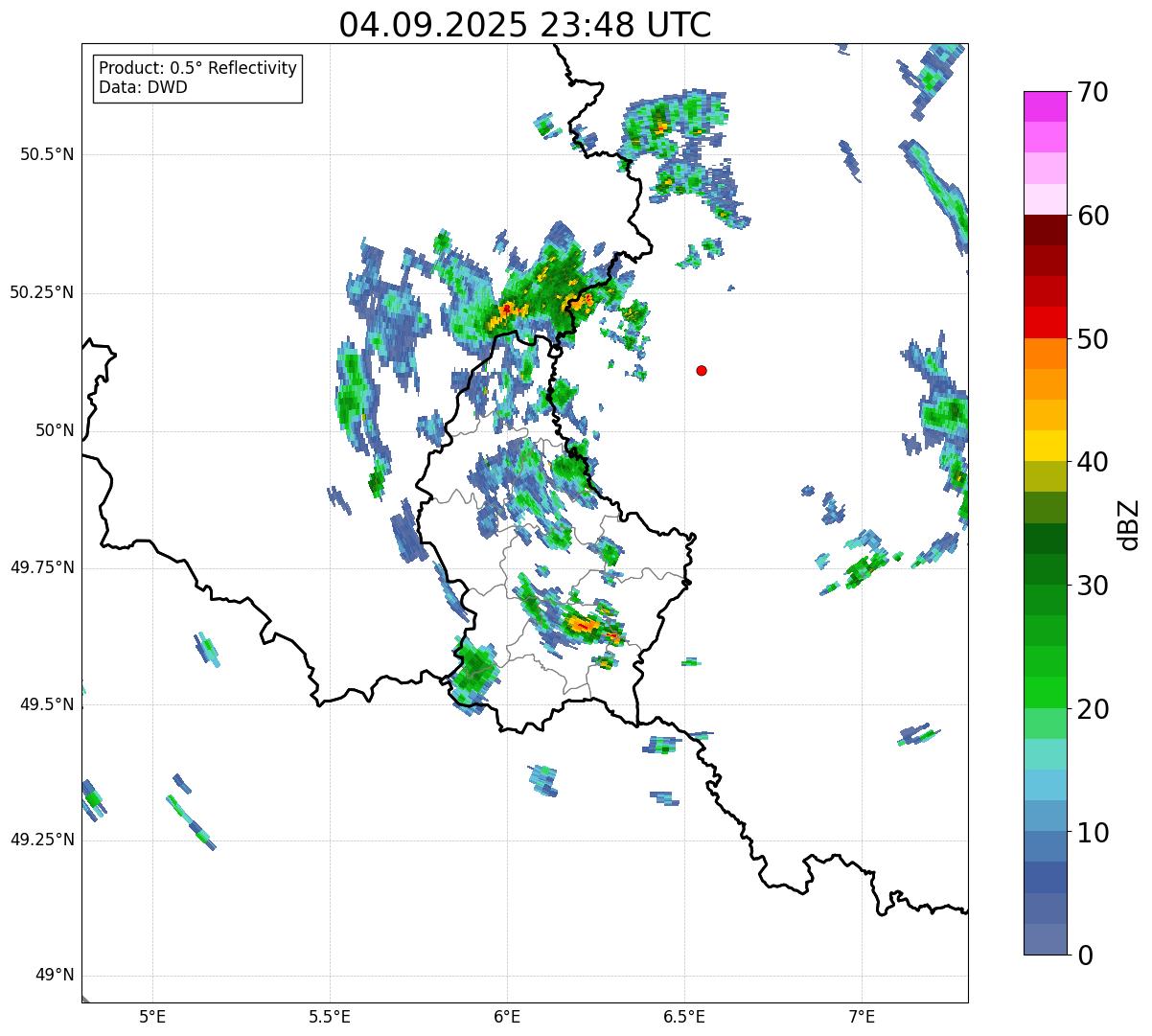This screenshot has height=1036, width=1152.
Task: Click the latitude label "49.25°N"
Action: (x=42, y=840)
